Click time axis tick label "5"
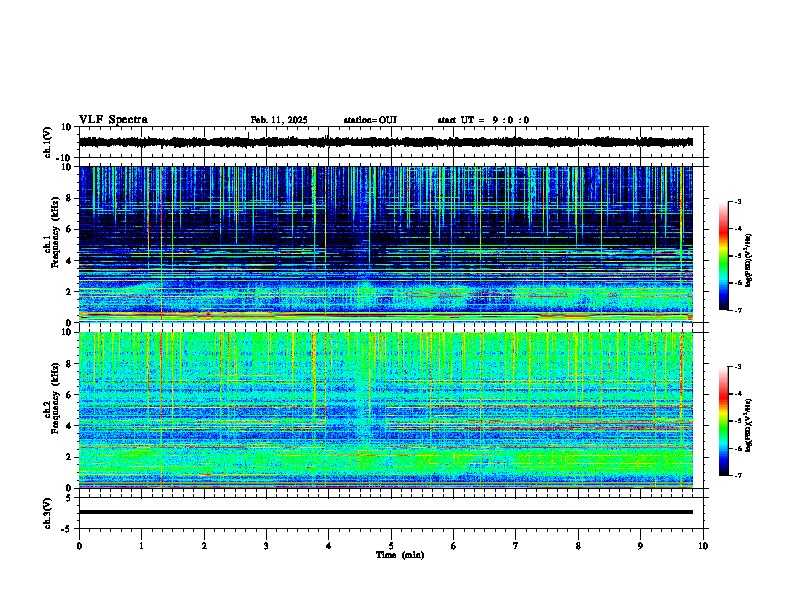The width and height of the screenshot is (792, 612). 391,546
